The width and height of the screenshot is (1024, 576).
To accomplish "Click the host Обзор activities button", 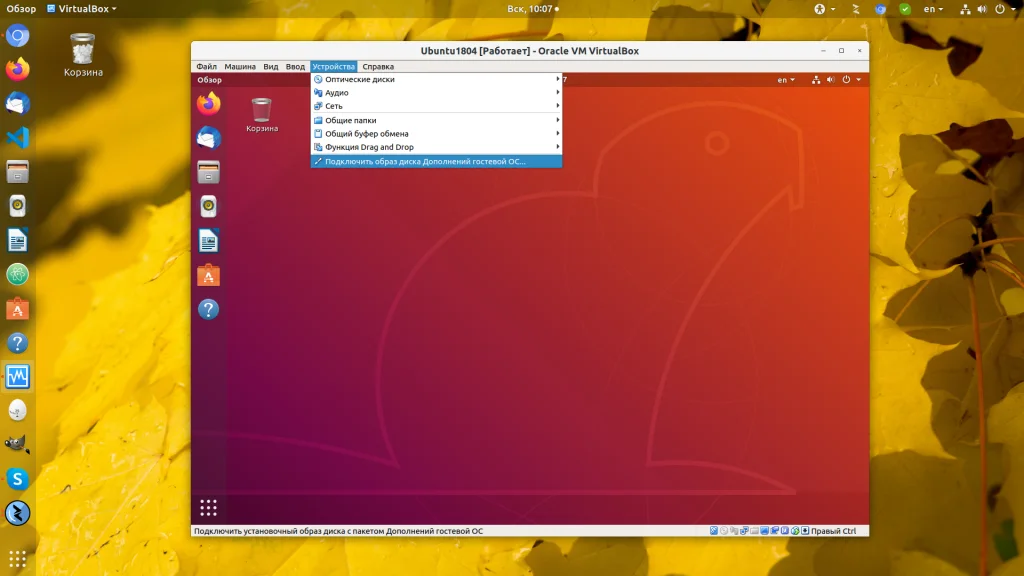I will click(x=21, y=9).
